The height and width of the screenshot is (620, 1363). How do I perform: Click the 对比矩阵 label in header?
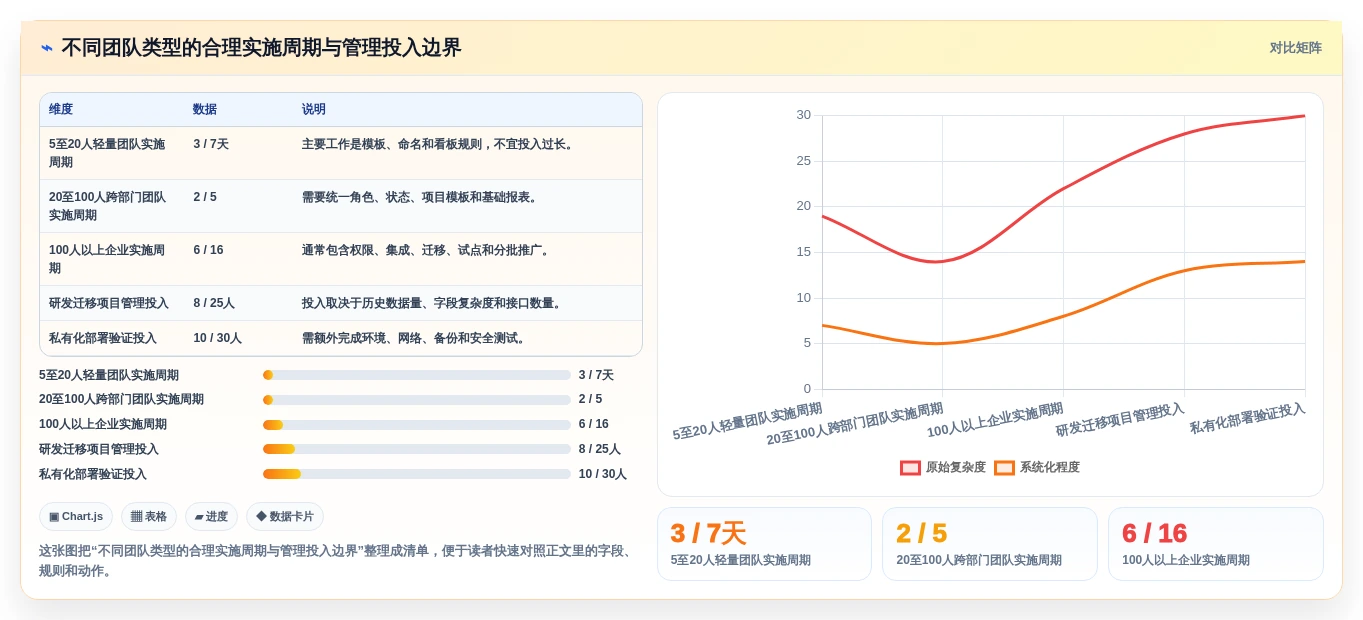click(x=1295, y=48)
